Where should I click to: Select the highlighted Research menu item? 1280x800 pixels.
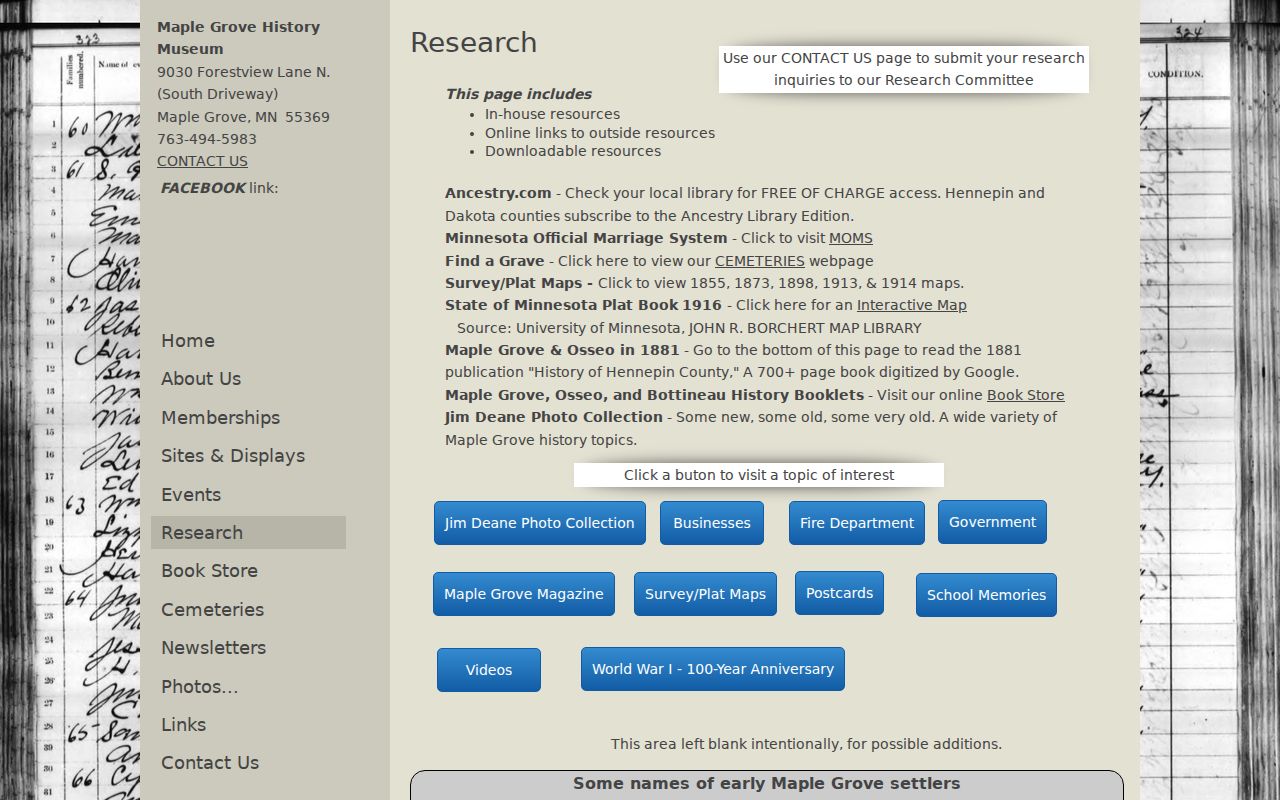tap(248, 533)
